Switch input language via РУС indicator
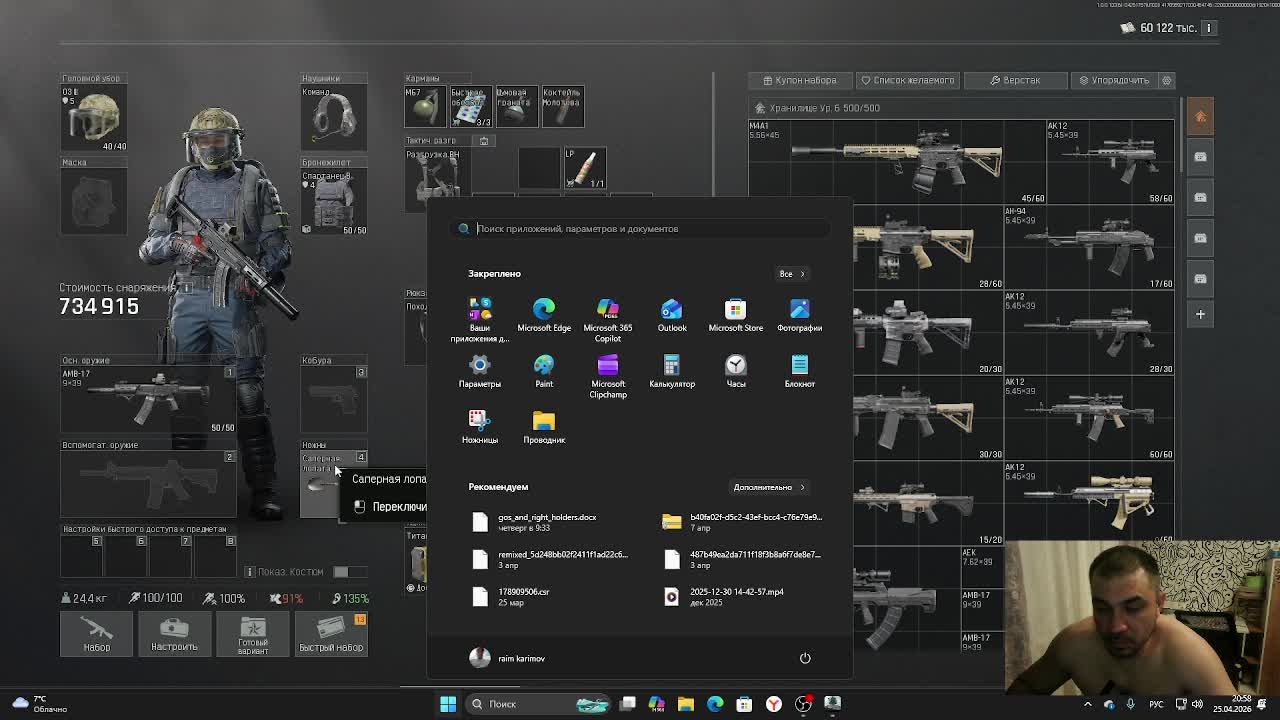Viewport: 1280px width, 720px height. click(x=1156, y=704)
